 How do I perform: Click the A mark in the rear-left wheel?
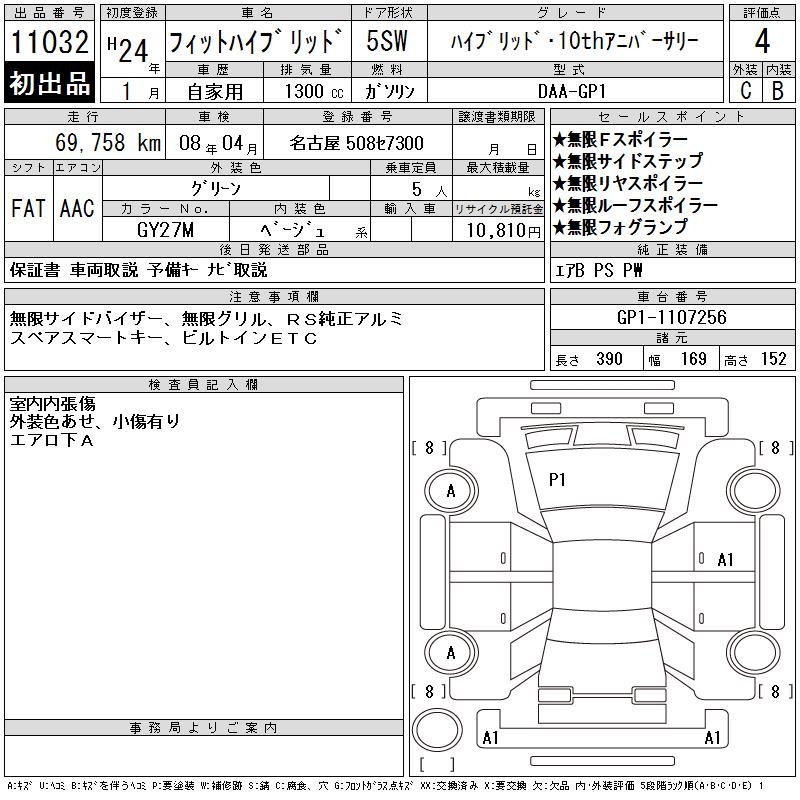click(x=451, y=653)
